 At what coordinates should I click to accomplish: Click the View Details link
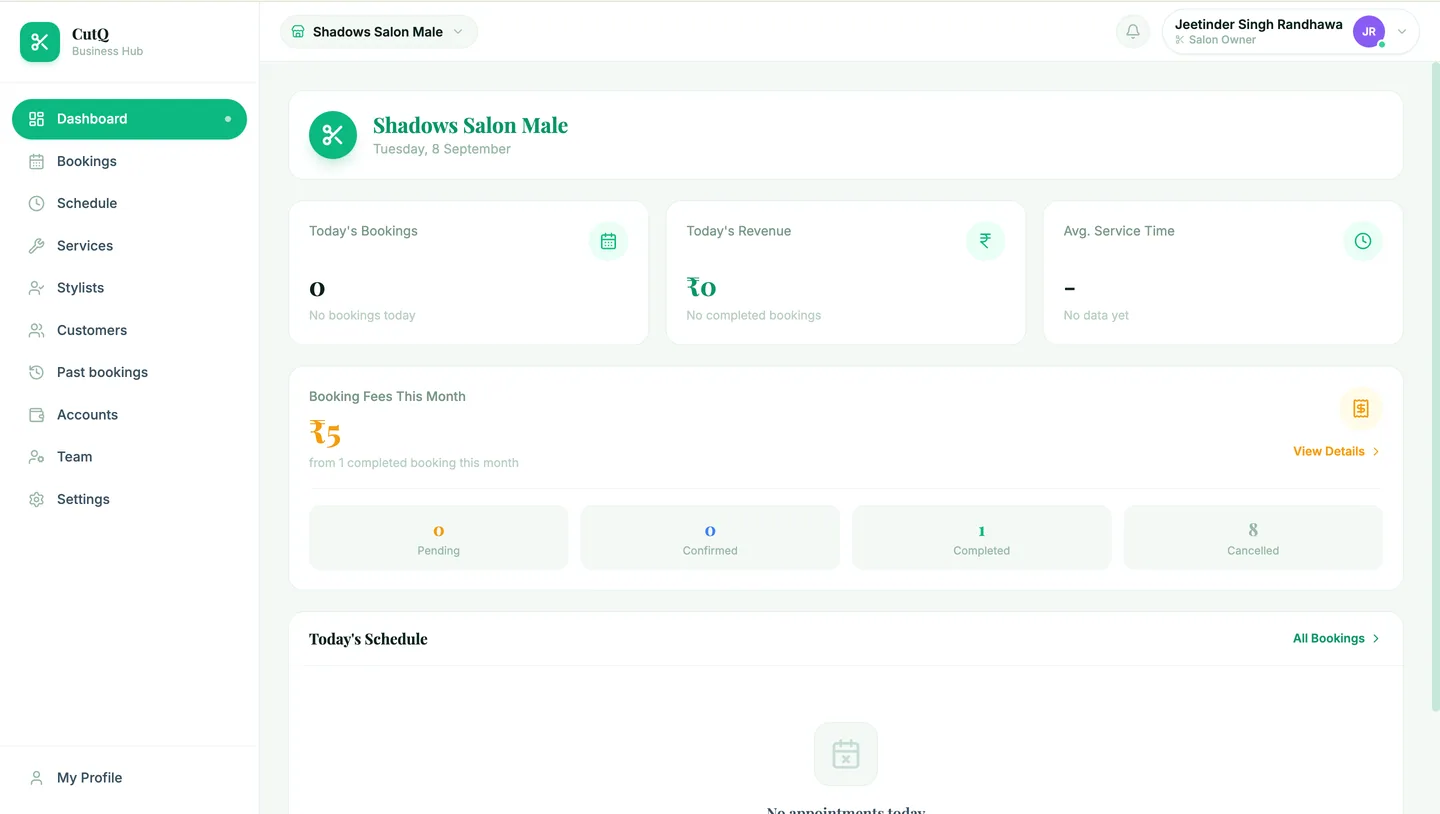pos(1337,452)
